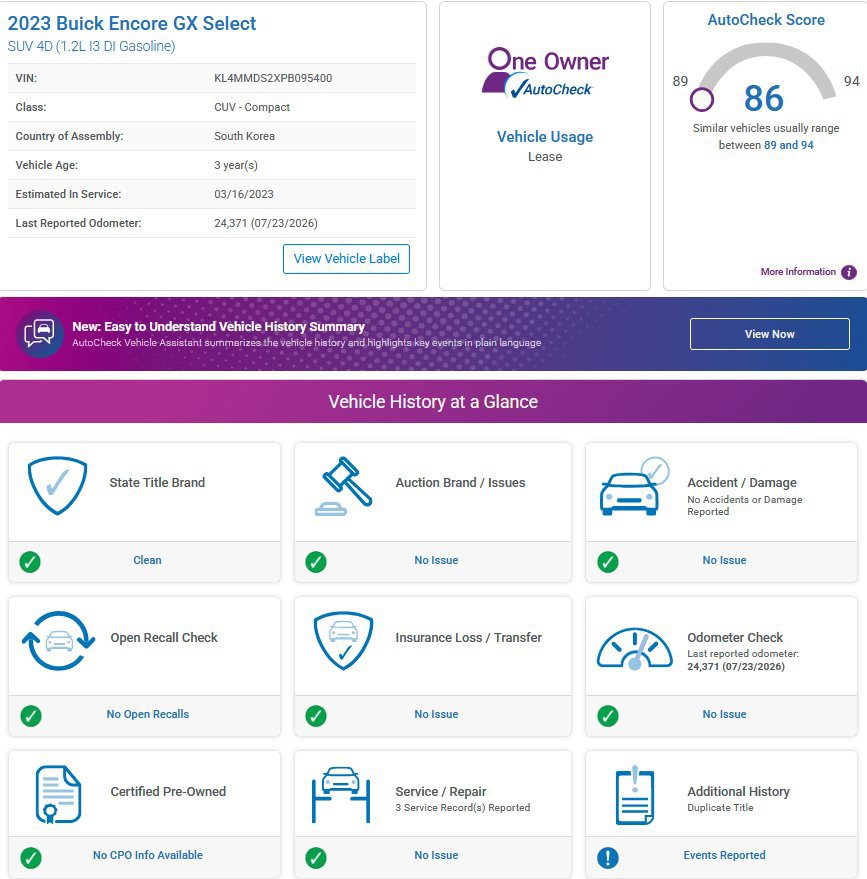This screenshot has width=867, height=879.
Task: Click the blue exclamation icon beside Events Reported
Action: [x=608, y=857]
